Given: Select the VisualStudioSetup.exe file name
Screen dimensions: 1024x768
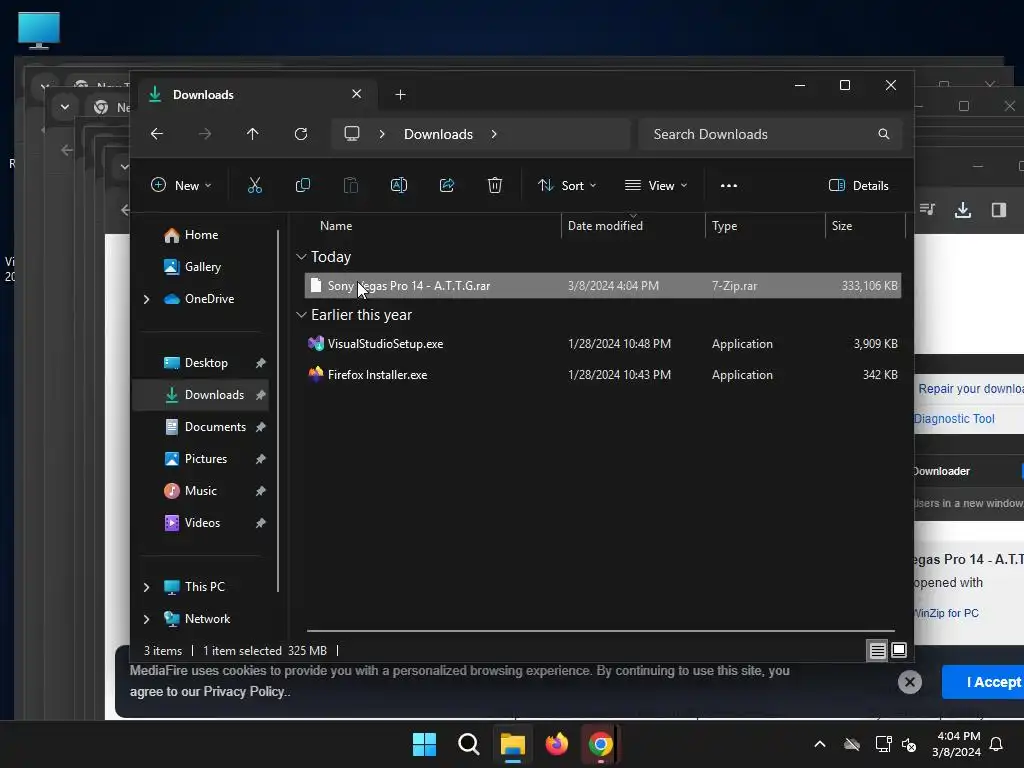Looking at the screenshot, I should (385, 344).
